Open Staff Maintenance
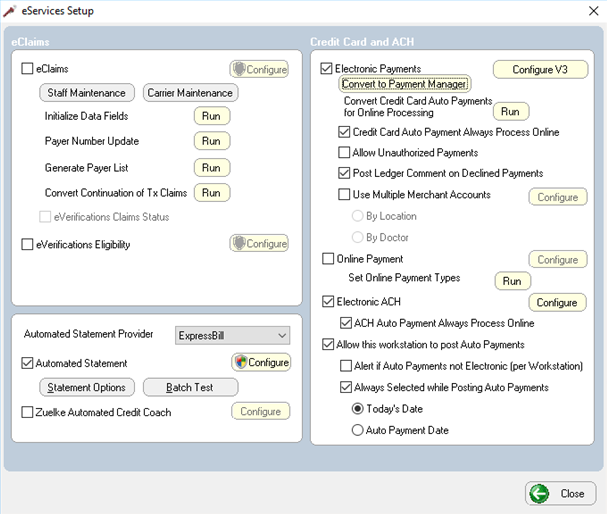607x514 pixels. pyautogui.click(x=87, y=93)
